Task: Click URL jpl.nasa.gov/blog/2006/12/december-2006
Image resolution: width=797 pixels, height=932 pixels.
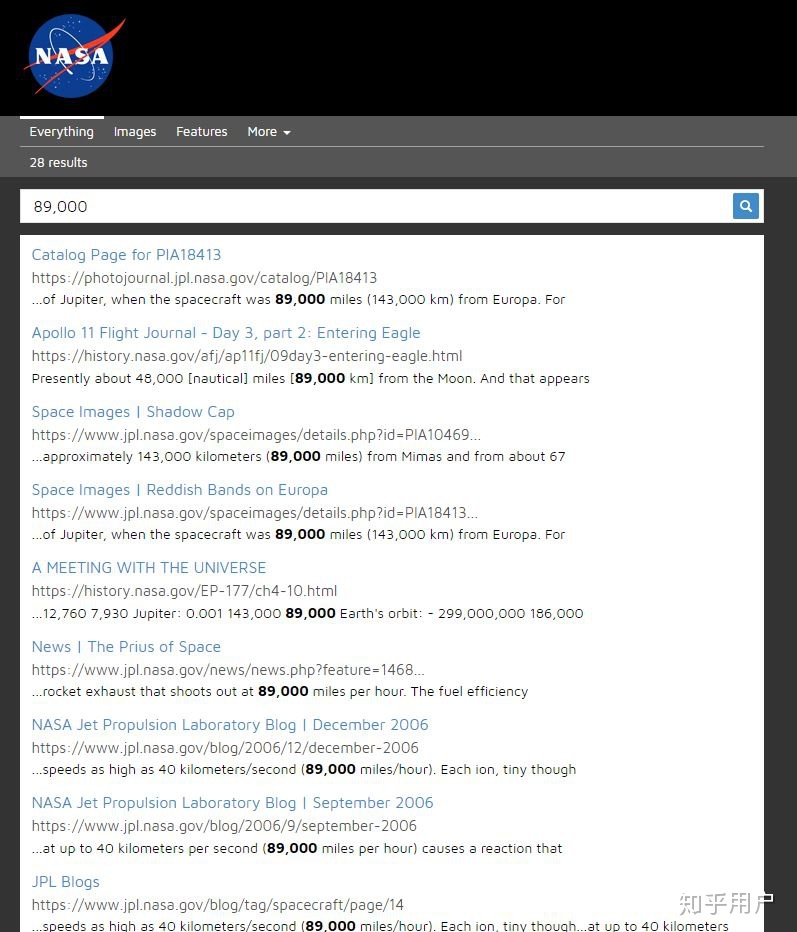Action: (225, 748)
